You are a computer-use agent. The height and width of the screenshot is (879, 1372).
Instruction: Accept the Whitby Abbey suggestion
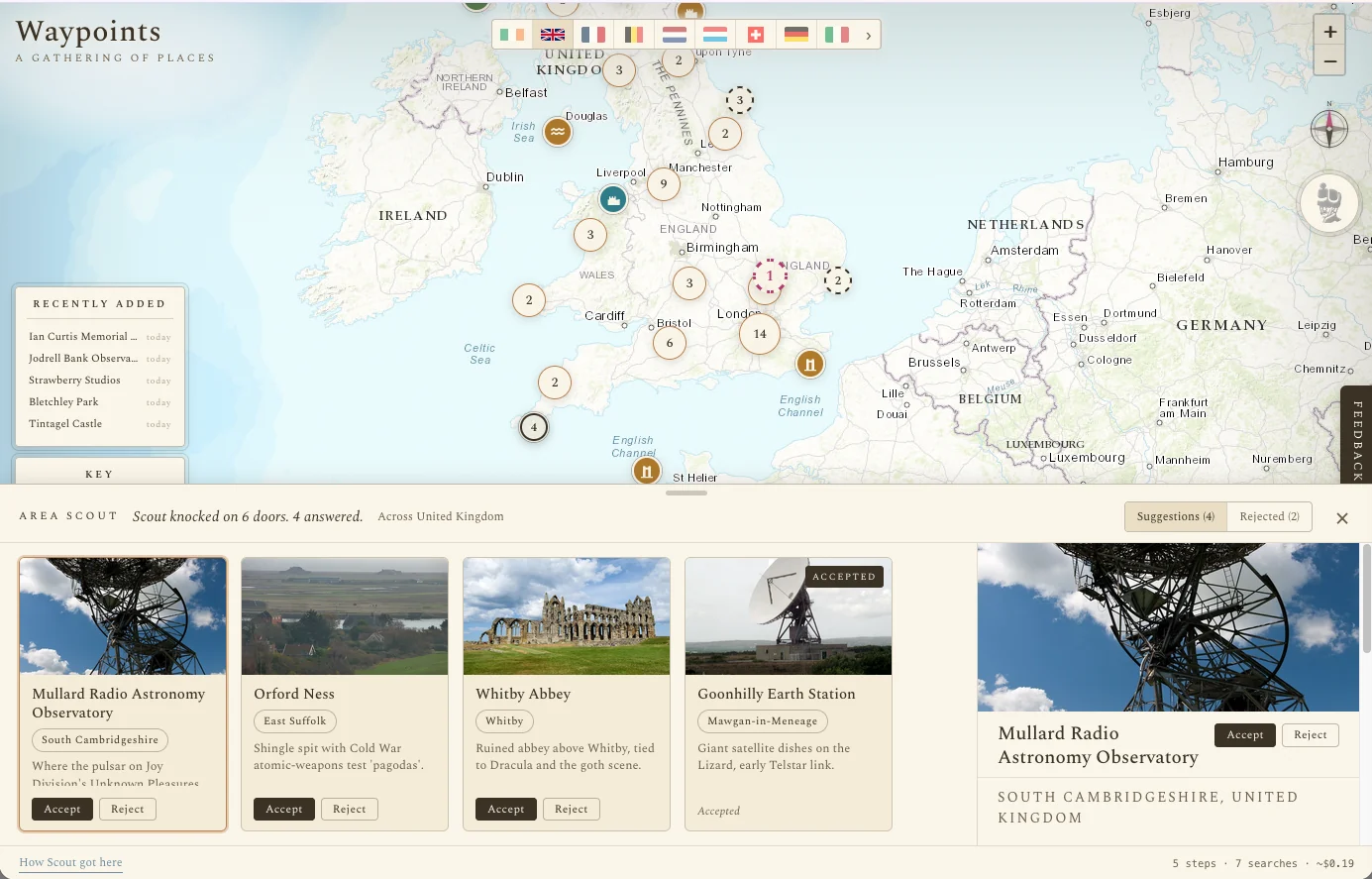point(506,810)
